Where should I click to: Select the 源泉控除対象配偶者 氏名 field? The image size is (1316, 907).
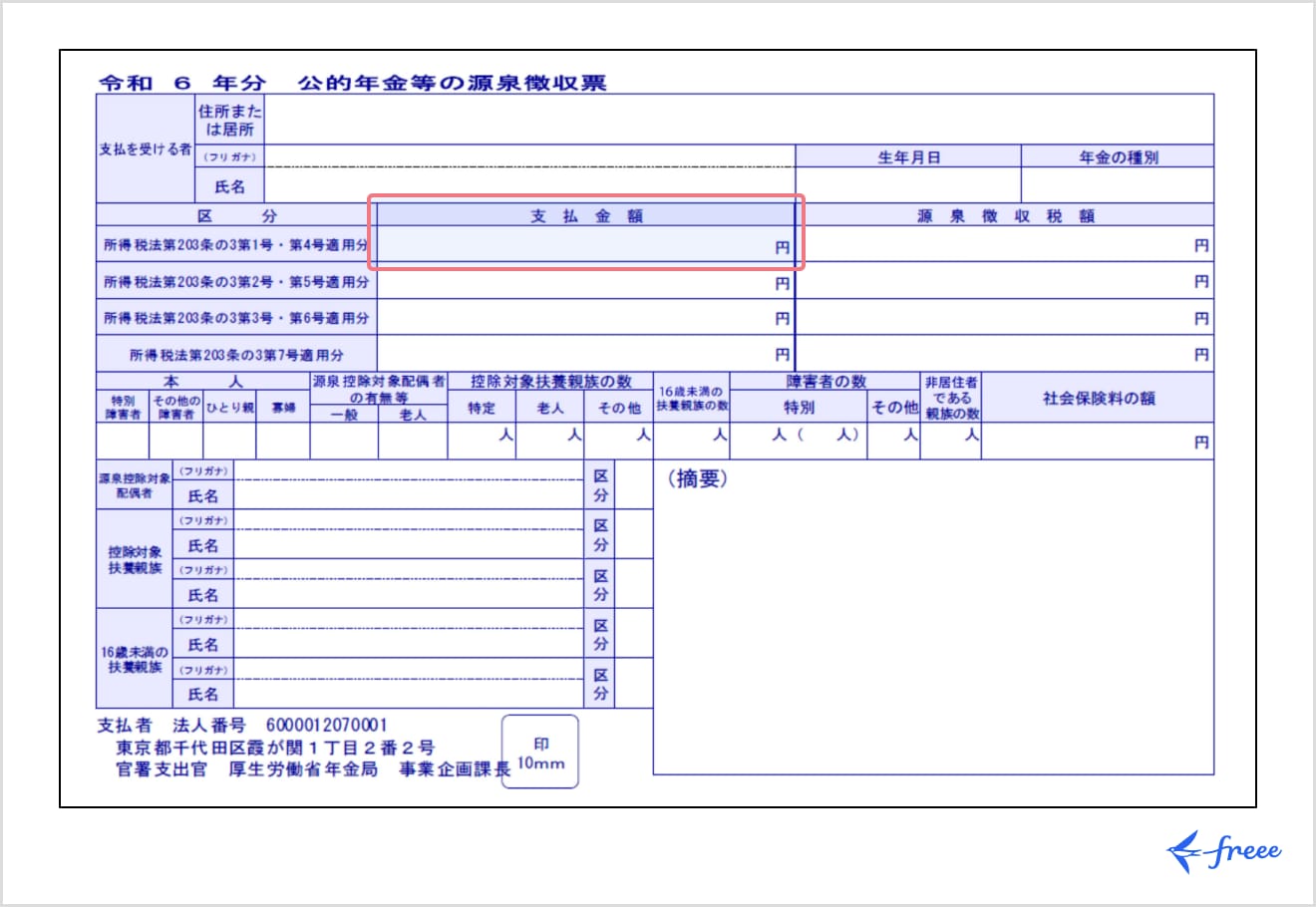tap(407, 495)
